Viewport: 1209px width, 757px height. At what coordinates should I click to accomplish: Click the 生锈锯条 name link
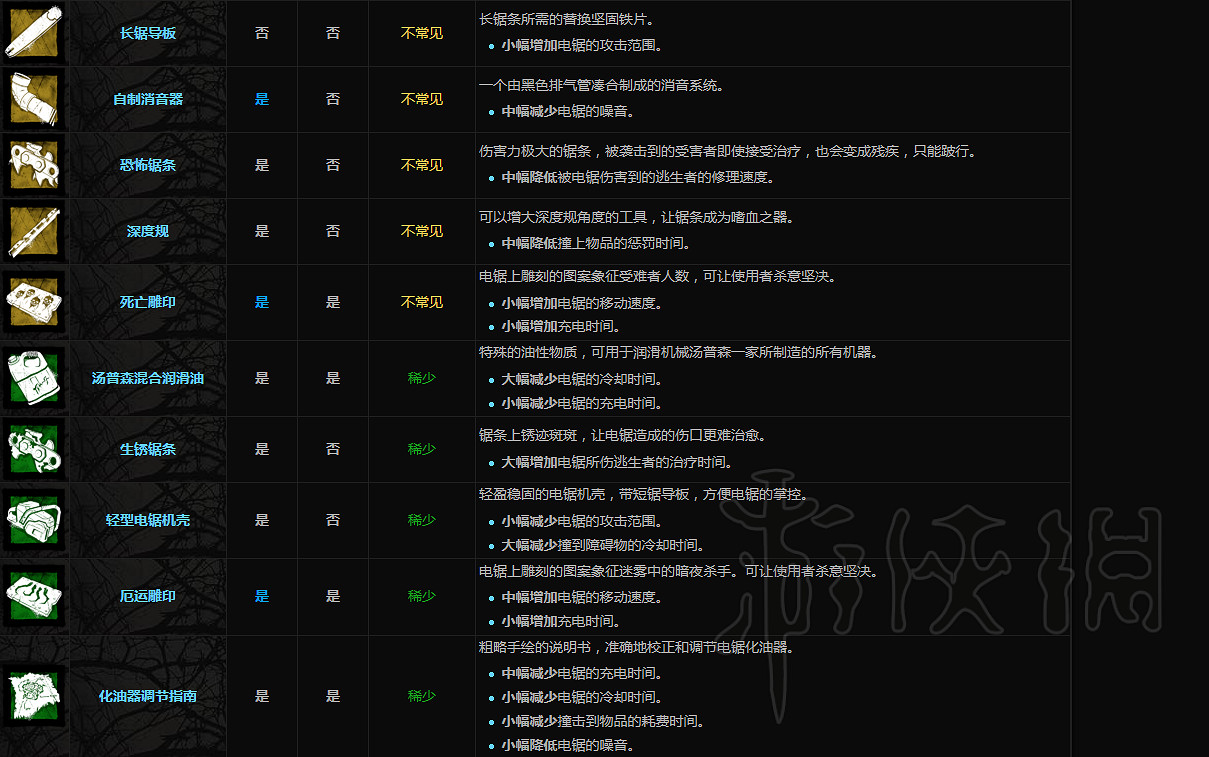point(146,448)
